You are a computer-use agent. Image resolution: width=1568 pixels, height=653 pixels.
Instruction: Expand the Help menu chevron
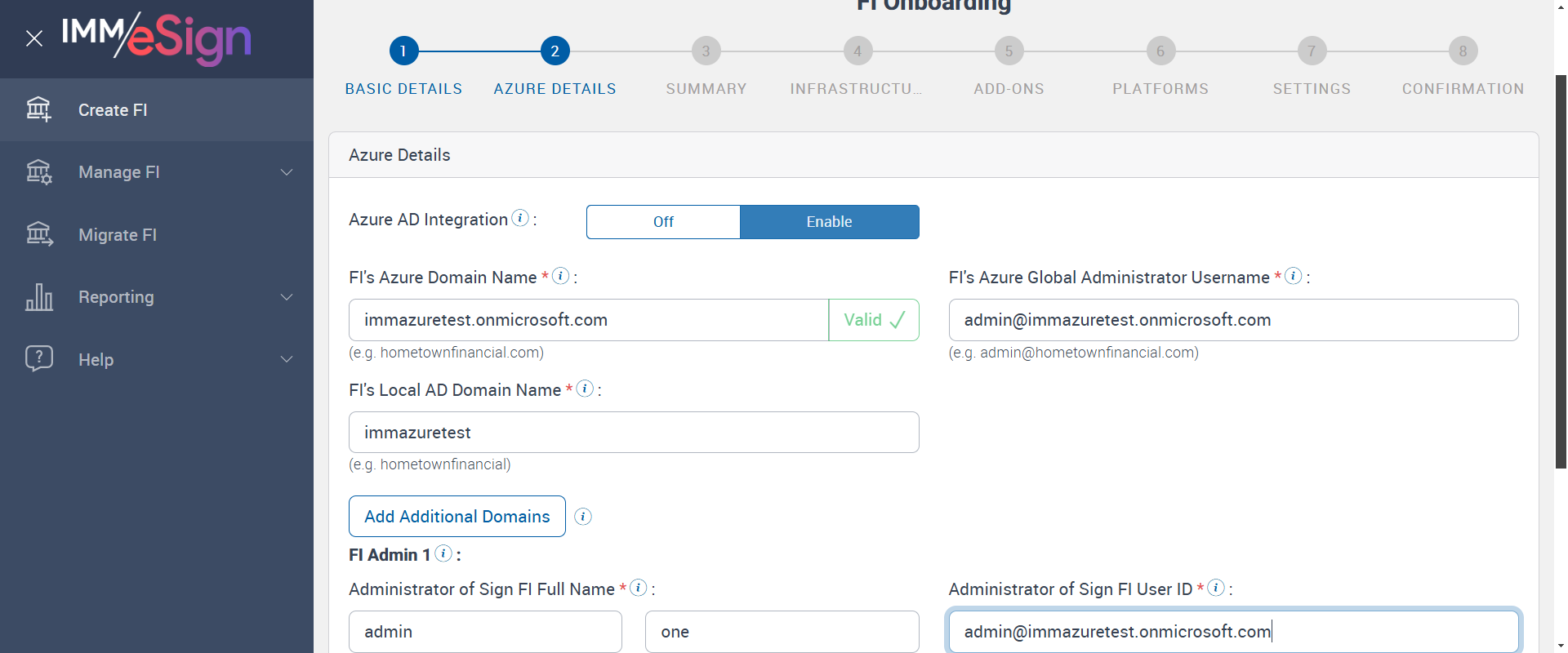(287, 359)
